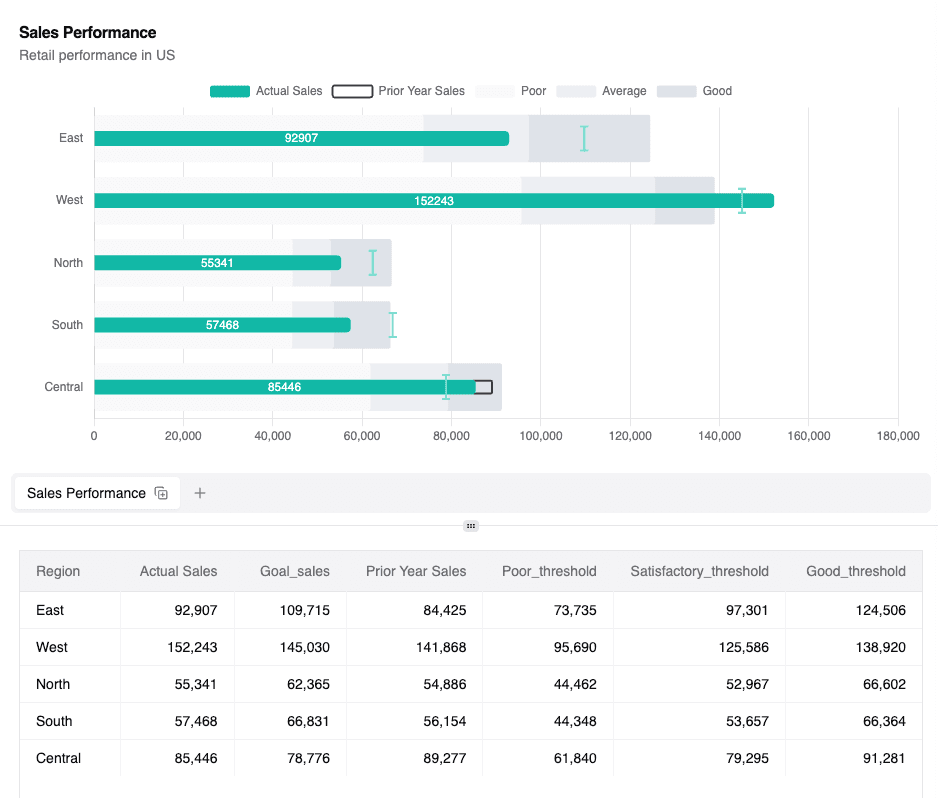Click the Good legend color swatch

pos(676,91)
